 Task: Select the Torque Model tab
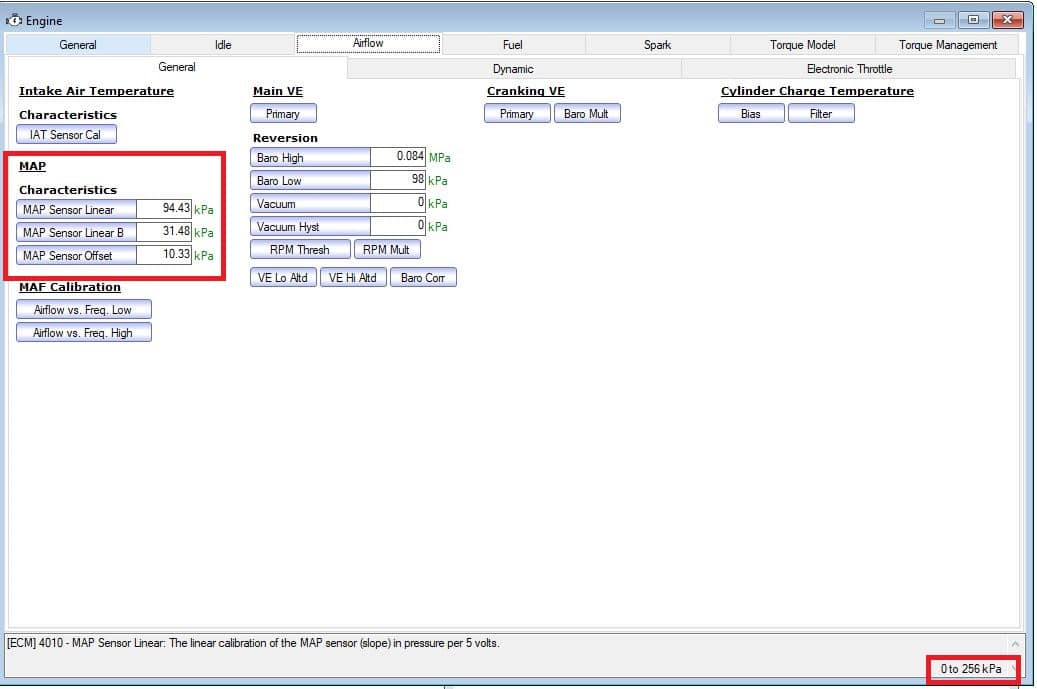point(802,45)
